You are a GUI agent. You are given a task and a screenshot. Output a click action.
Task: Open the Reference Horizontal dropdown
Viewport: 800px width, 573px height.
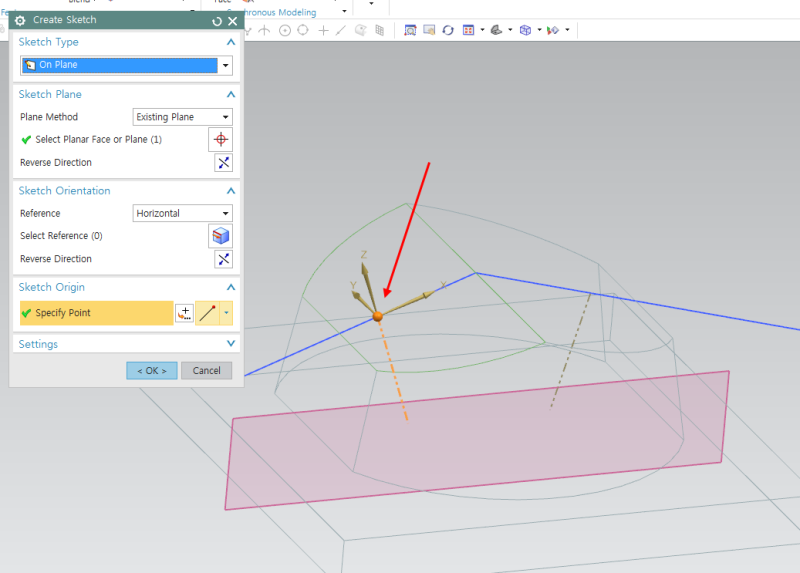tap(182, 213)
